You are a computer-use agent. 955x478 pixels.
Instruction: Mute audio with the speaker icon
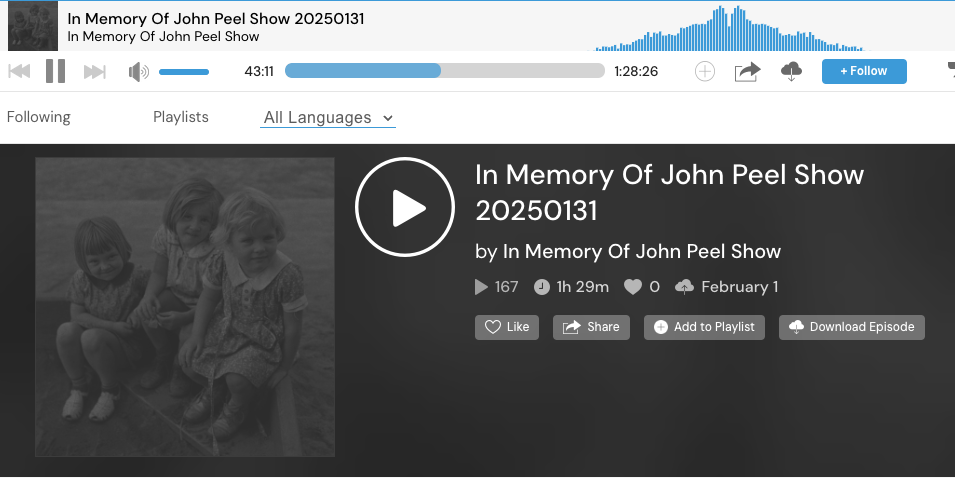[139, 72]
